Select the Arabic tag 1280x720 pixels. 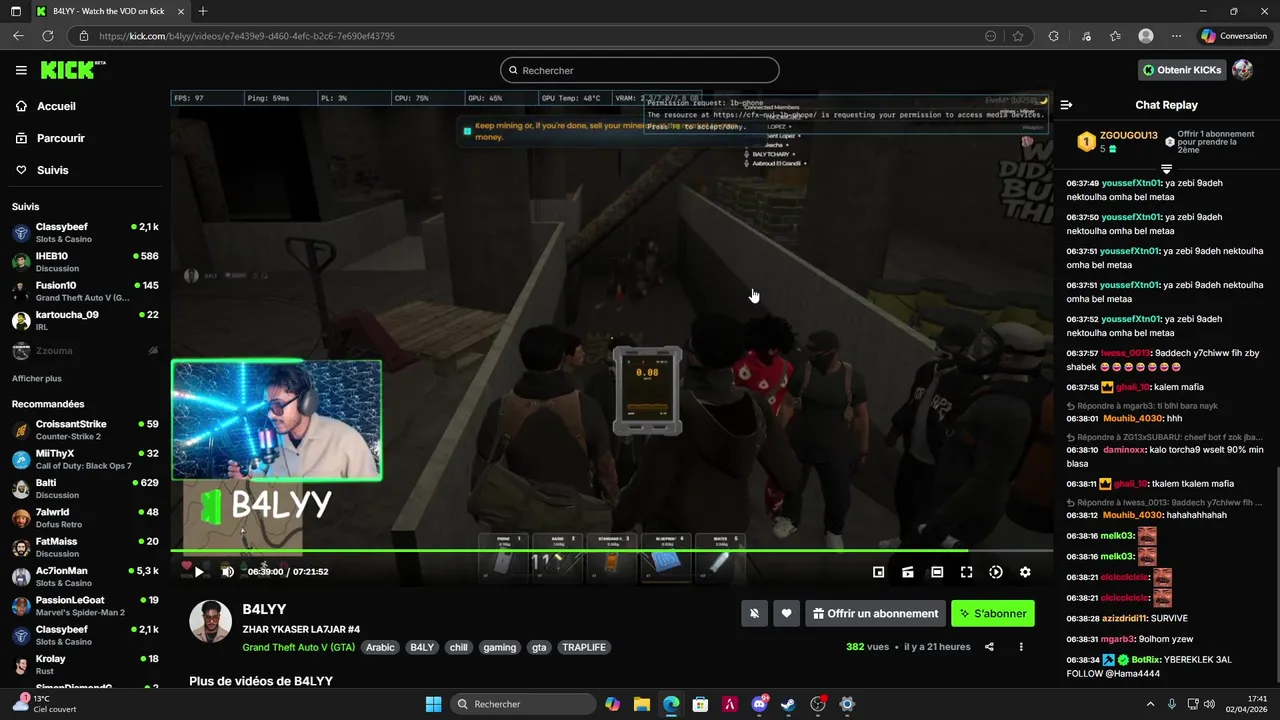pyautogui.click(x=380, y=647)
